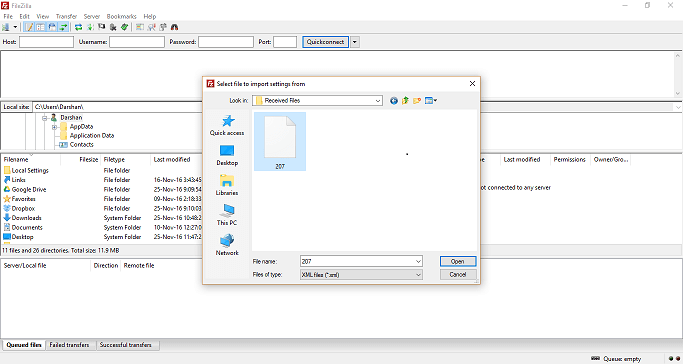Toggle the message log display

pyautogui.click(x=29, y=27)
